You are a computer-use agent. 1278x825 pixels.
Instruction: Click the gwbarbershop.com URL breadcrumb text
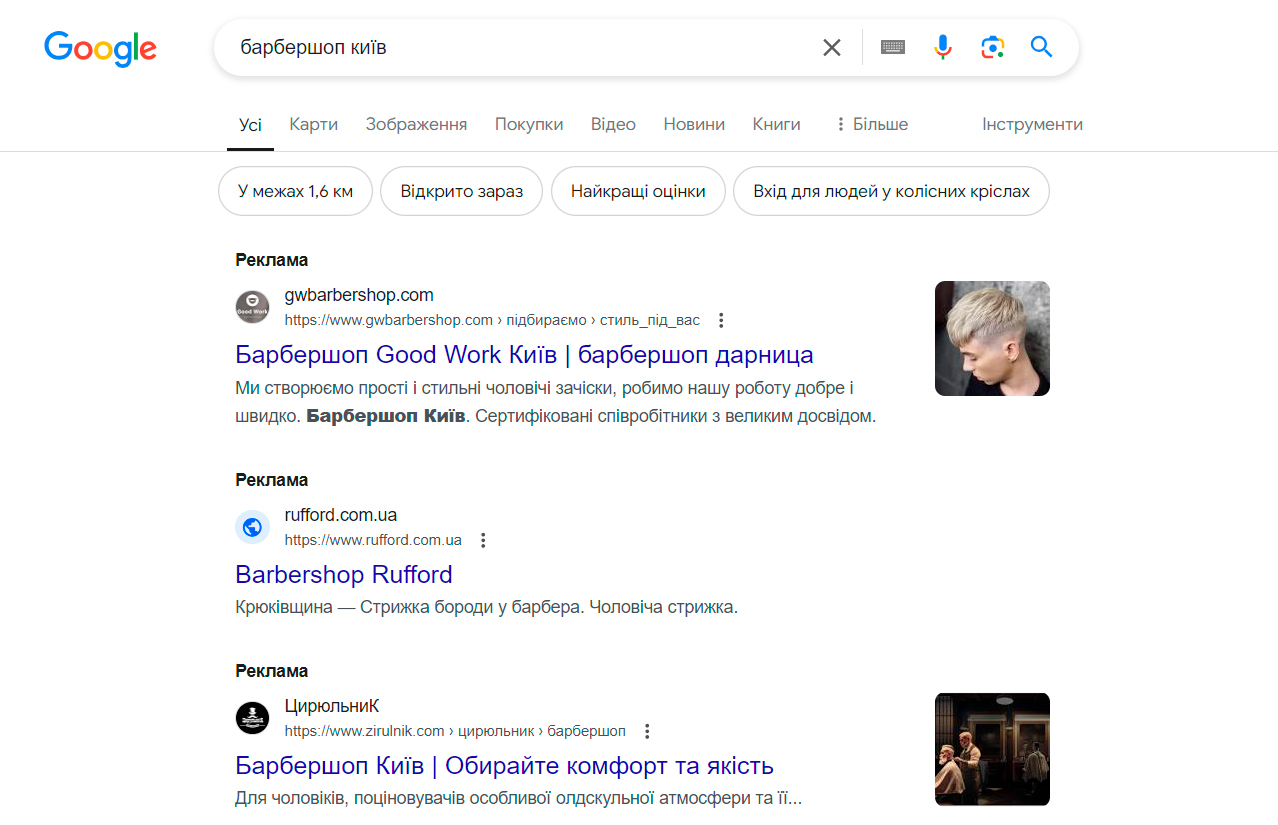pos(492,320)
